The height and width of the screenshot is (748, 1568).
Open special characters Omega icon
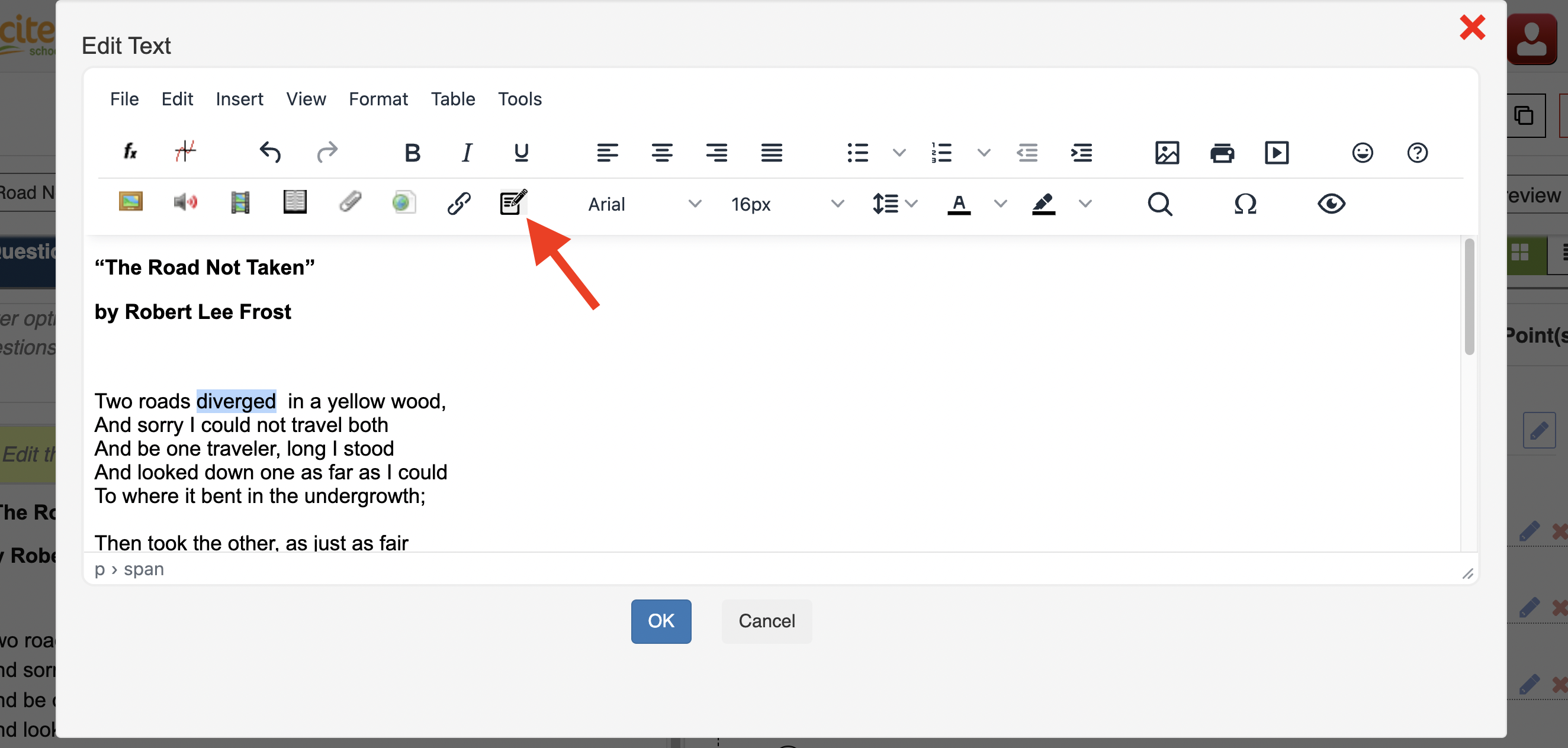coord(1245,204)
